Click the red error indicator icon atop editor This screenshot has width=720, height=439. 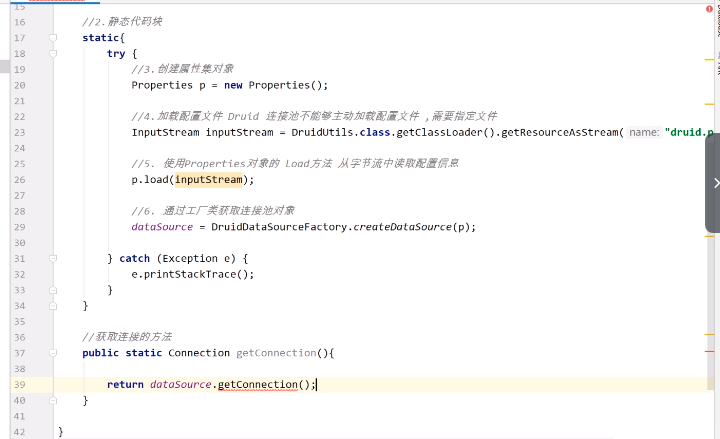(x=709, y=9)
